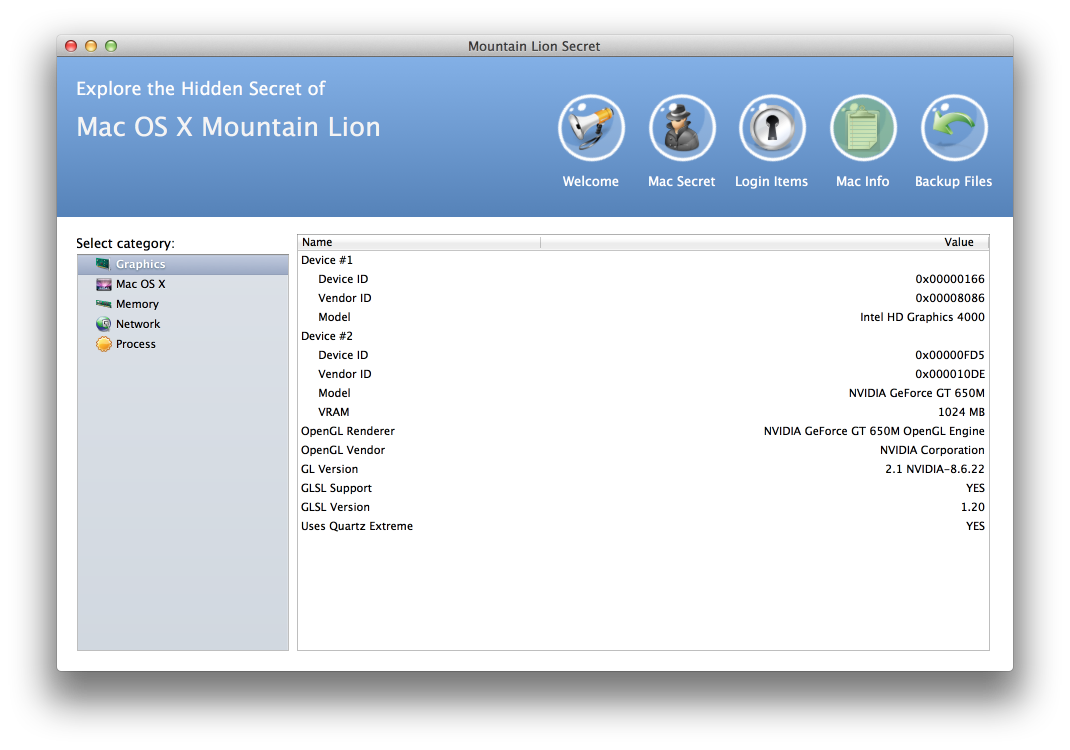The image size is (1070, 750).
Task: Close the Mountain Lion Secret window
Action: click(71, 46)
